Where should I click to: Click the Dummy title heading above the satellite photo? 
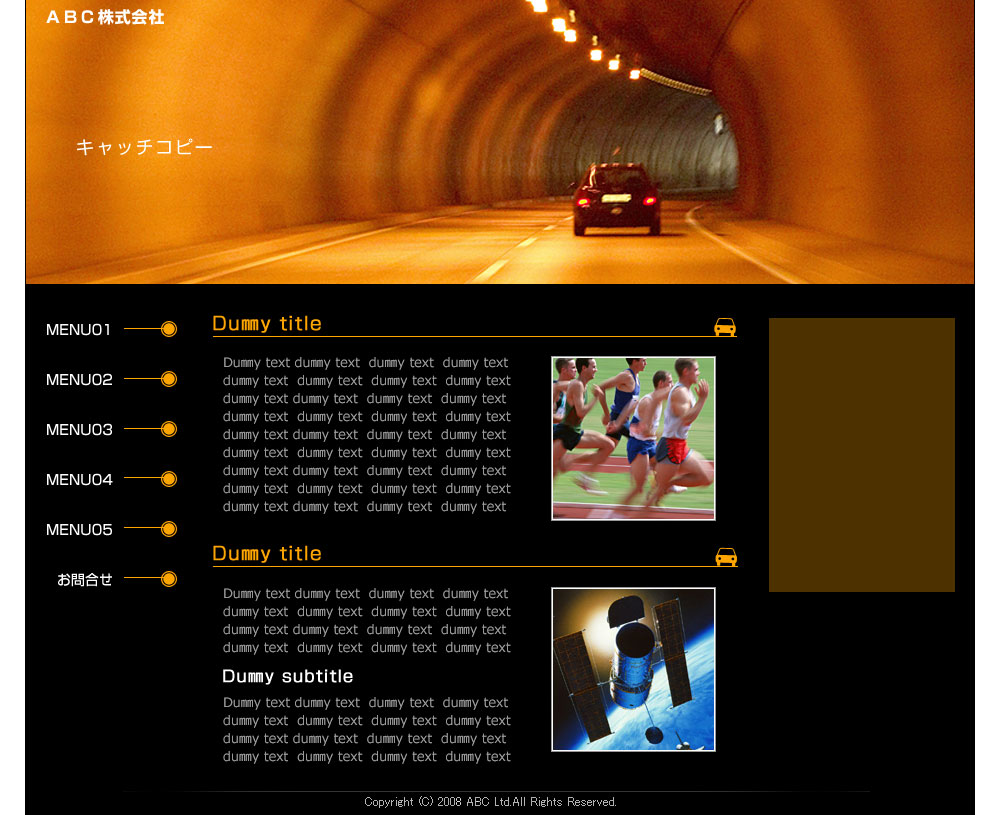coord(267,554)
